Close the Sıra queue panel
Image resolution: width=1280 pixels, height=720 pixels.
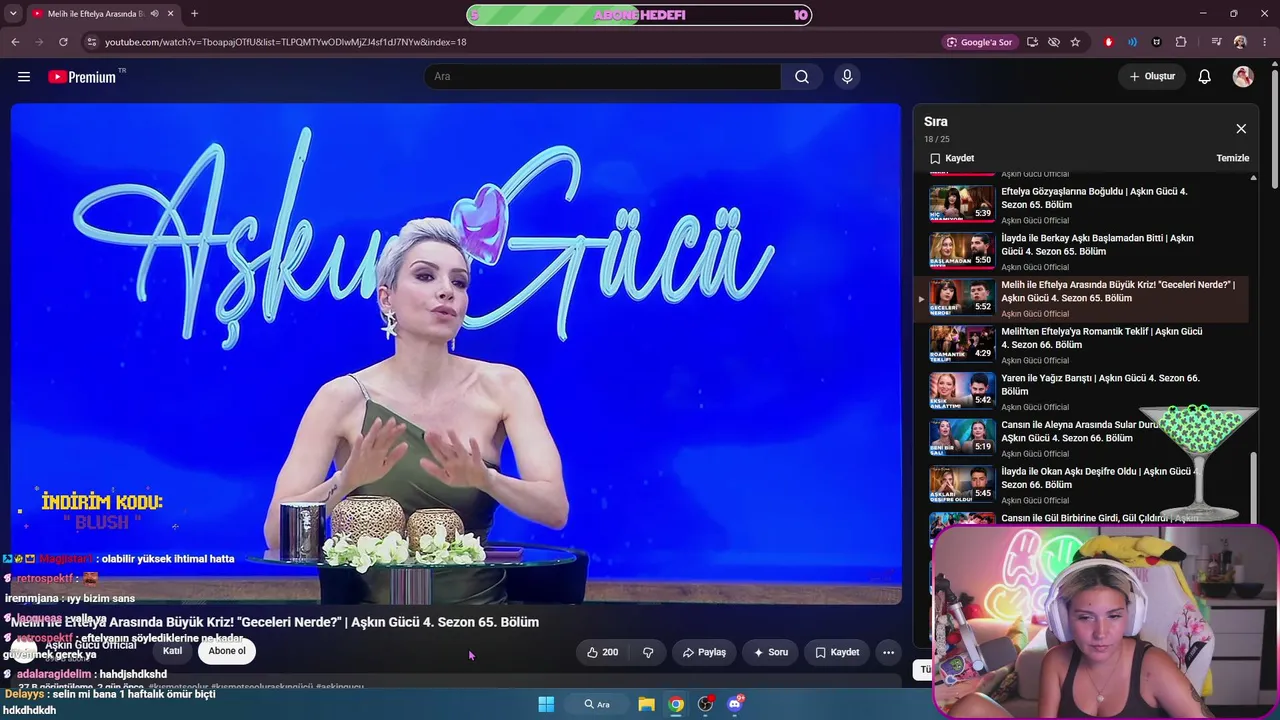(1241, 129)
